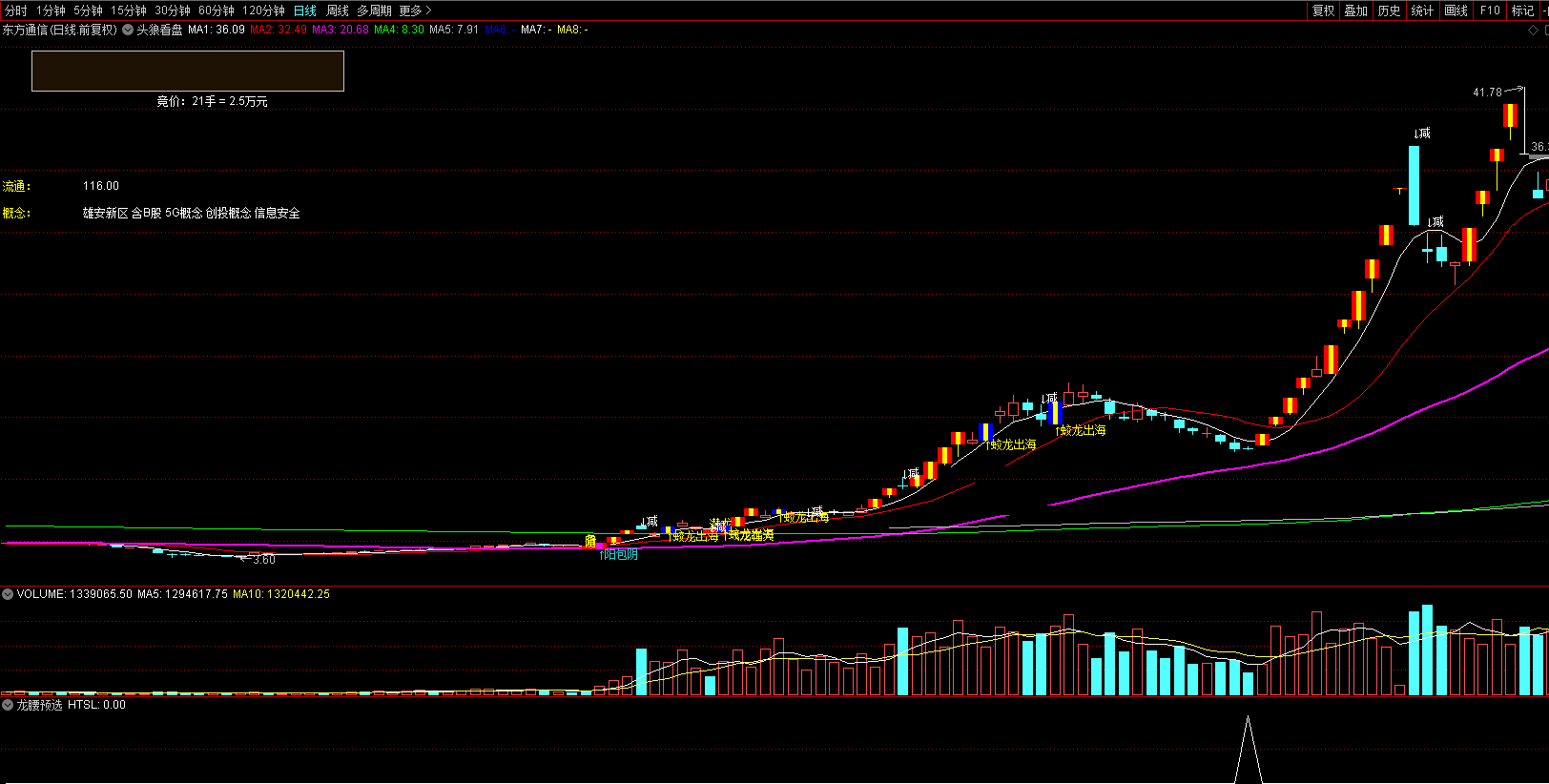The height and width of the screenshot is (784, 1549).
Task: Click the tall cyan candle under 减 marker
Action: pyautogui.click(x=1414, y=185)
